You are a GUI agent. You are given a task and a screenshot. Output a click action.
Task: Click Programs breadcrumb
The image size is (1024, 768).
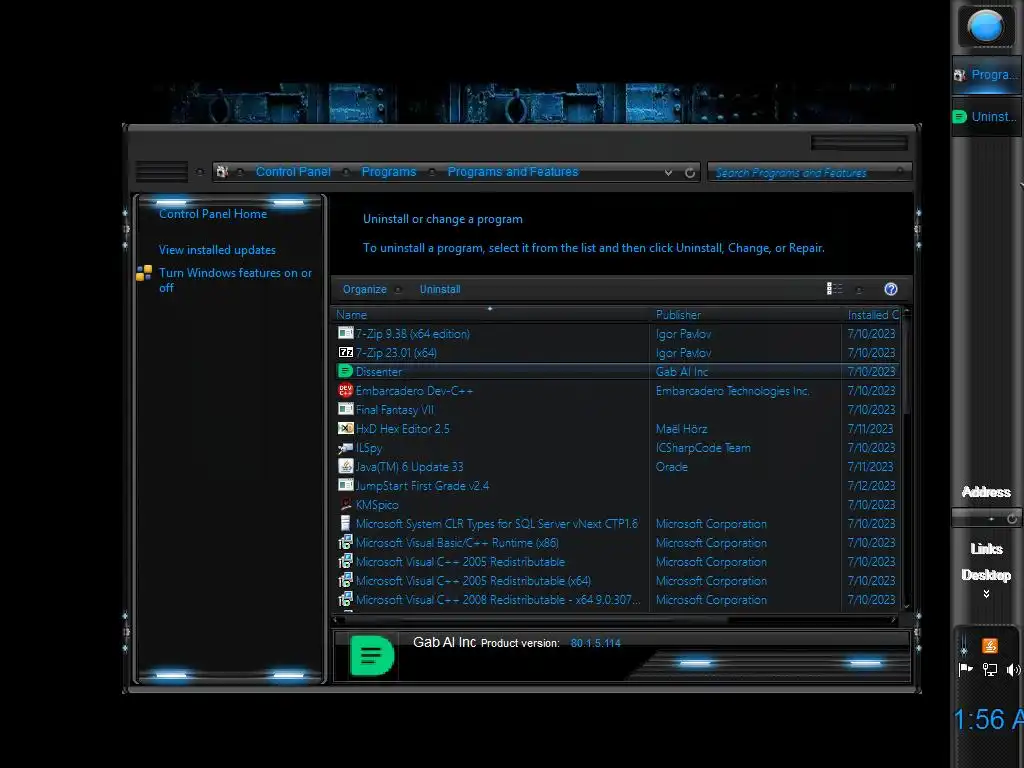[x=389, y=172]
